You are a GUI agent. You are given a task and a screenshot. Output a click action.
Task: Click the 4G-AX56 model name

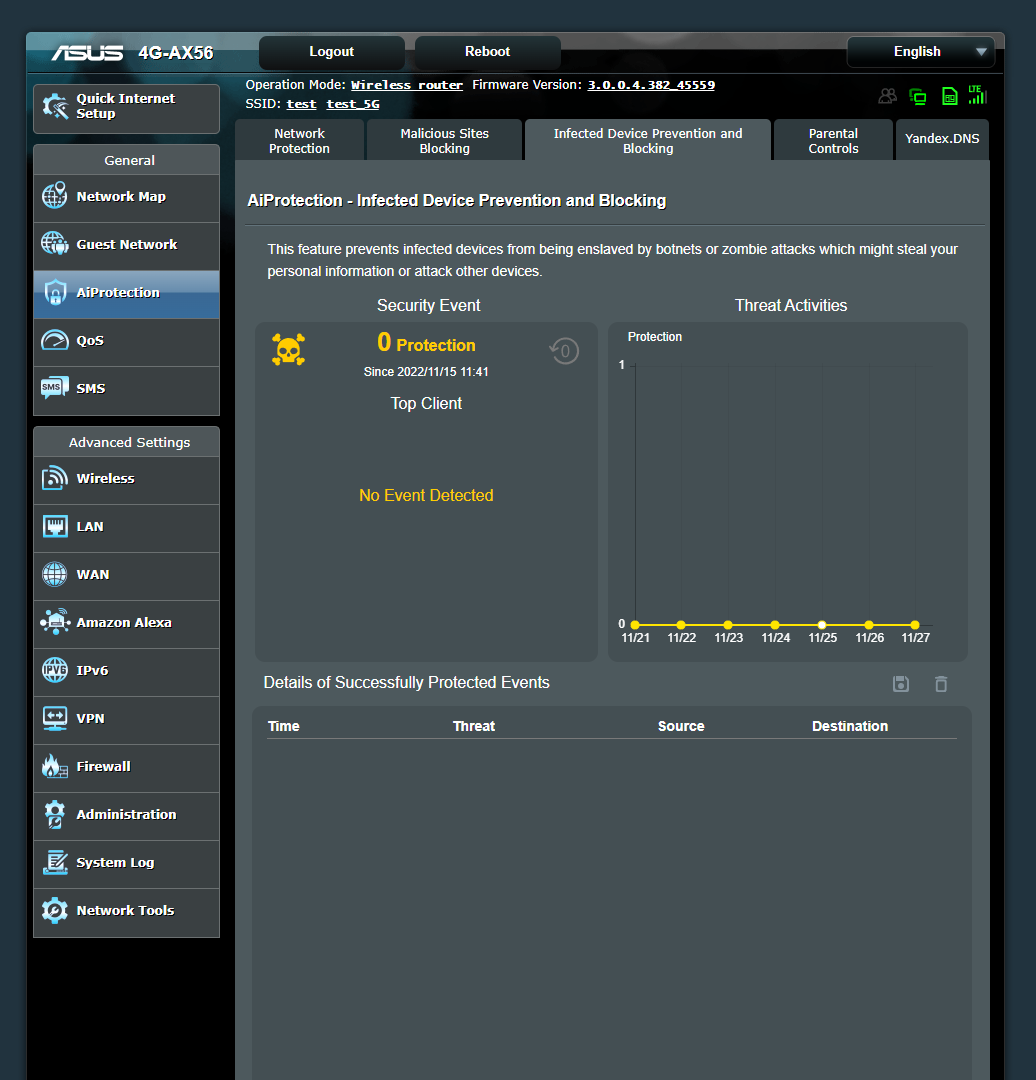176,53
